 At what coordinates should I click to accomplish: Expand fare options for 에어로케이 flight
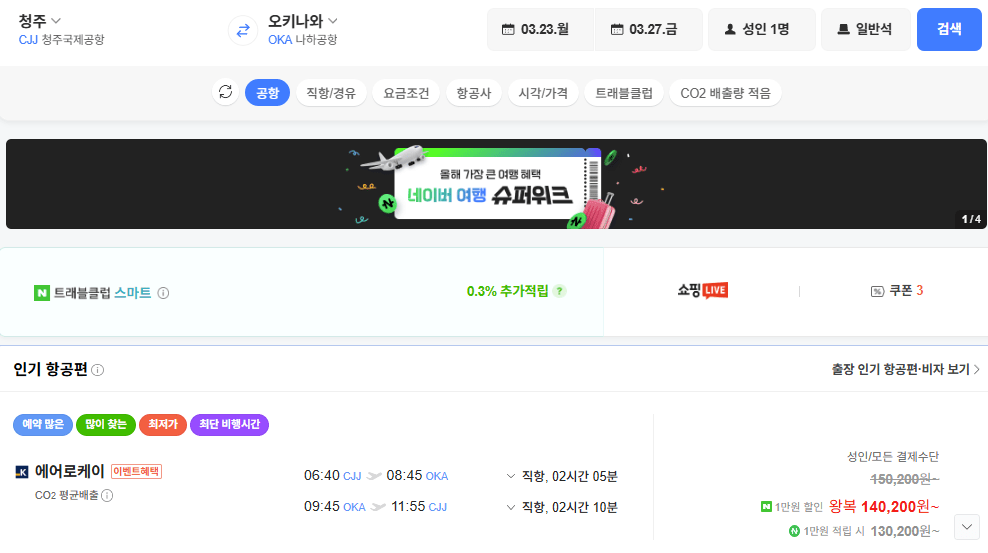tap(967, 527)
